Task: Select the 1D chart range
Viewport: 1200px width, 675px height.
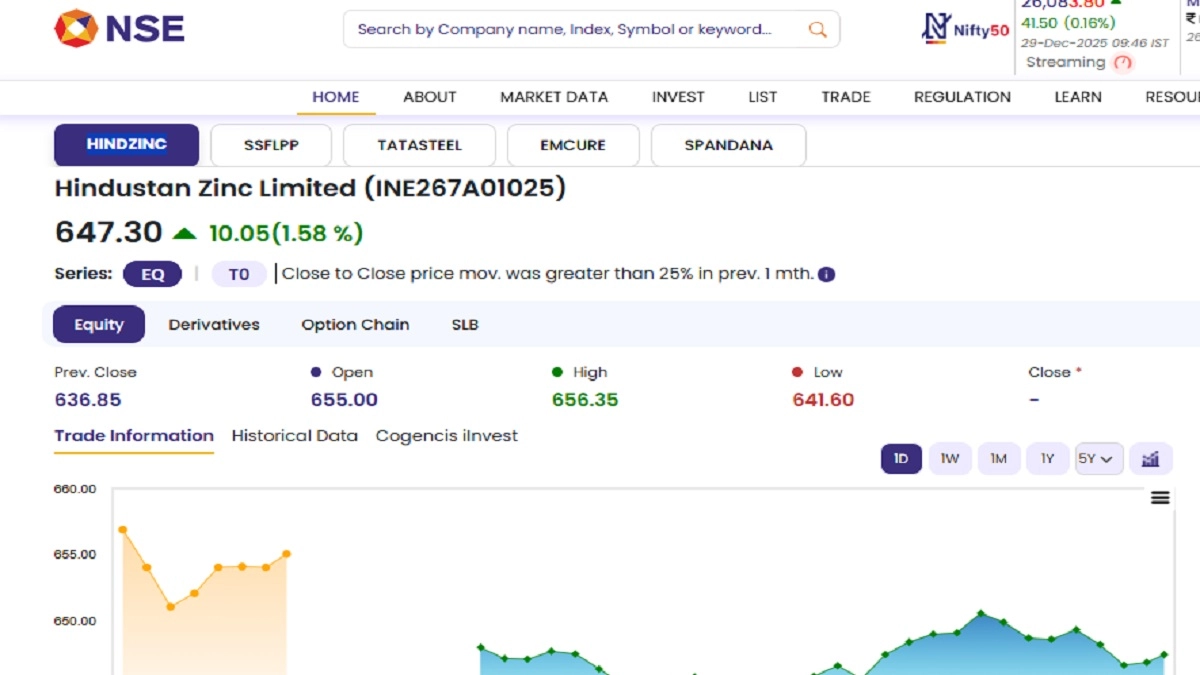Action: [901, 459]
